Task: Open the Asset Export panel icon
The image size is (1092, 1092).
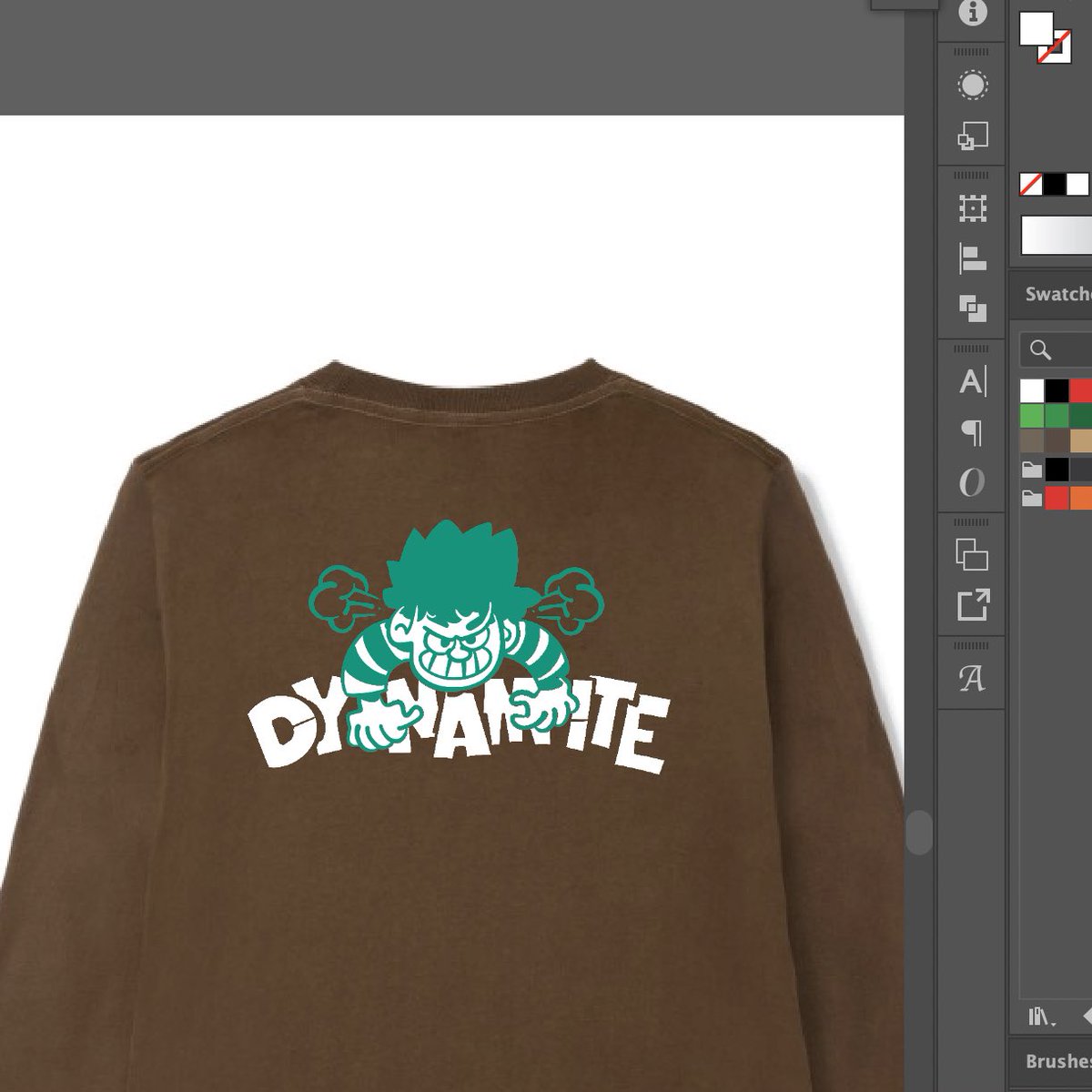Action: pos(973,604)
